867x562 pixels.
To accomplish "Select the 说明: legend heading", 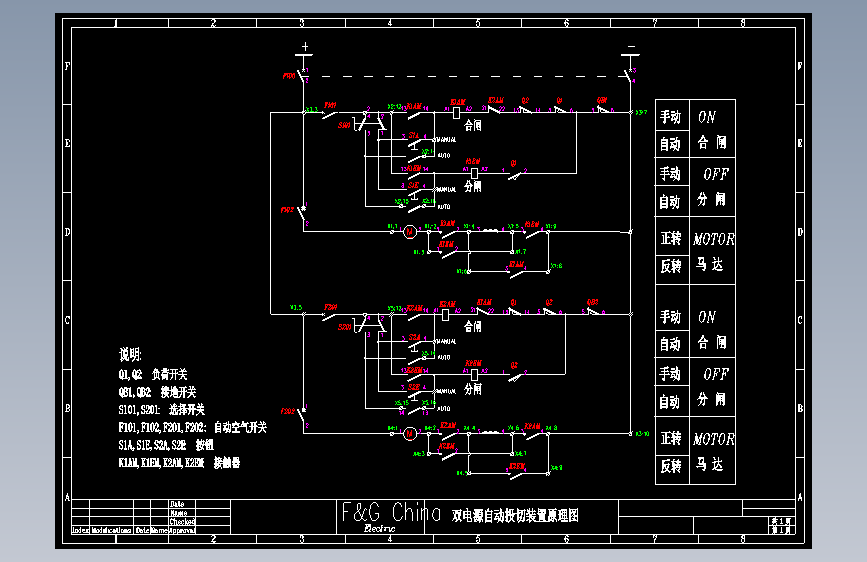I will [130, 355].
